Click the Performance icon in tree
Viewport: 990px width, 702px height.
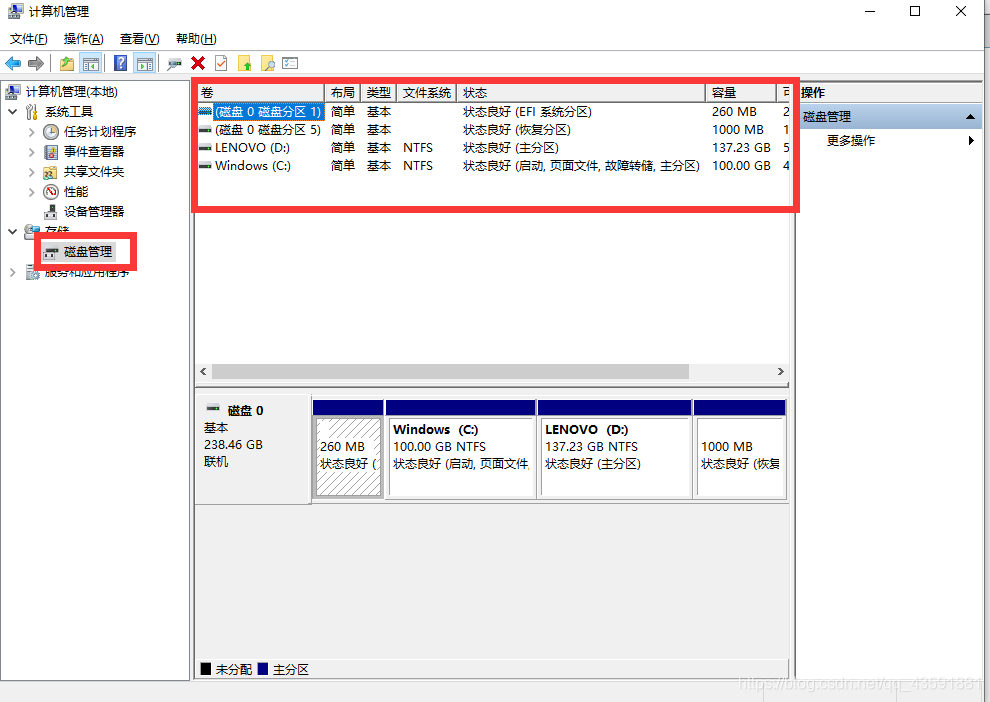click(x=51, y=192)
